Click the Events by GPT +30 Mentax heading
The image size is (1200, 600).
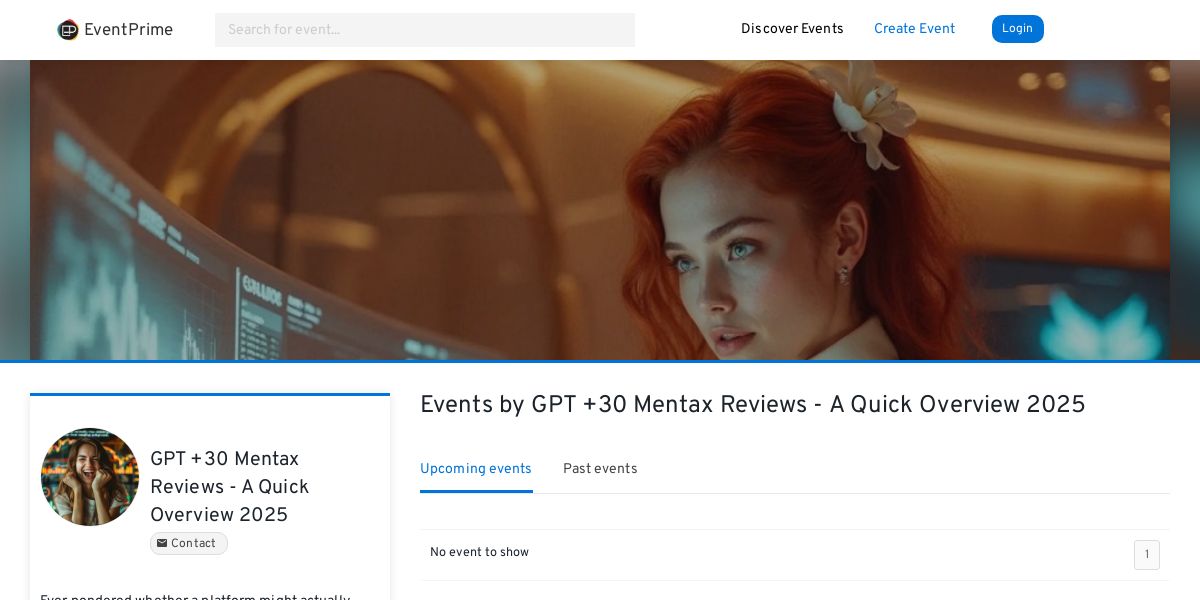pyautogui.click(x=752, y=405)
